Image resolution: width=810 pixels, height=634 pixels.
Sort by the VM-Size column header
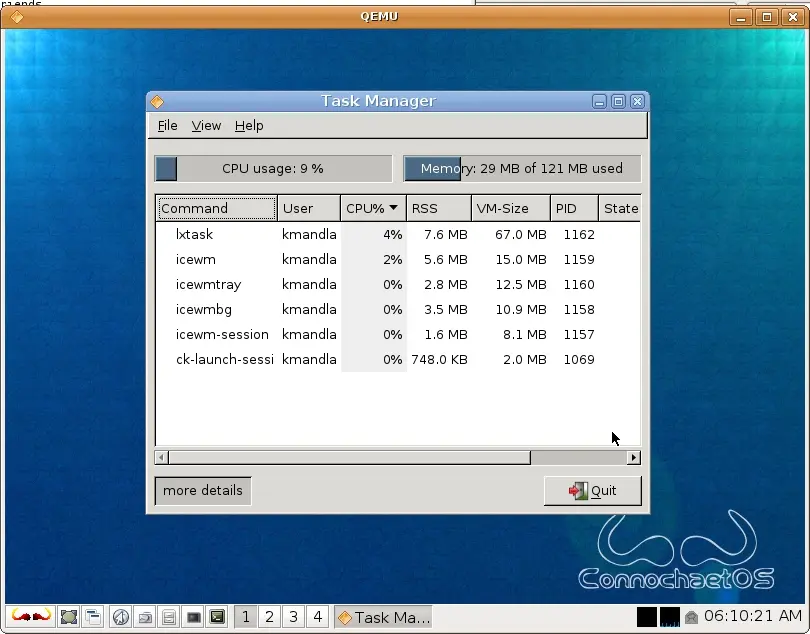click(511, 208)
